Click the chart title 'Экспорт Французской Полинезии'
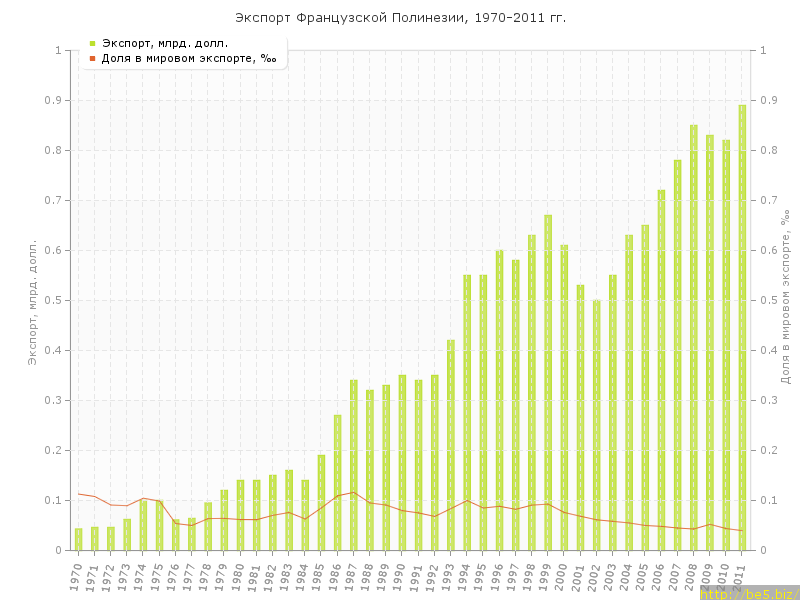800x600 pixels. (399, 18)
